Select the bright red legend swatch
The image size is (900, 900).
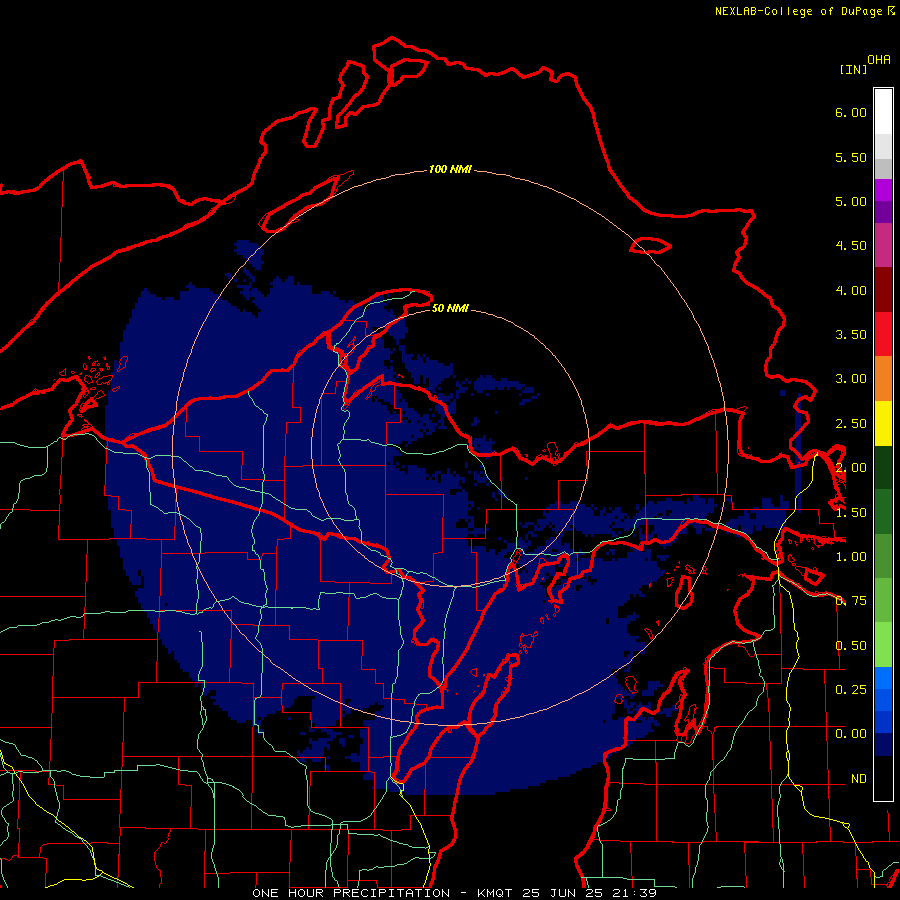(x=883, y=334)
